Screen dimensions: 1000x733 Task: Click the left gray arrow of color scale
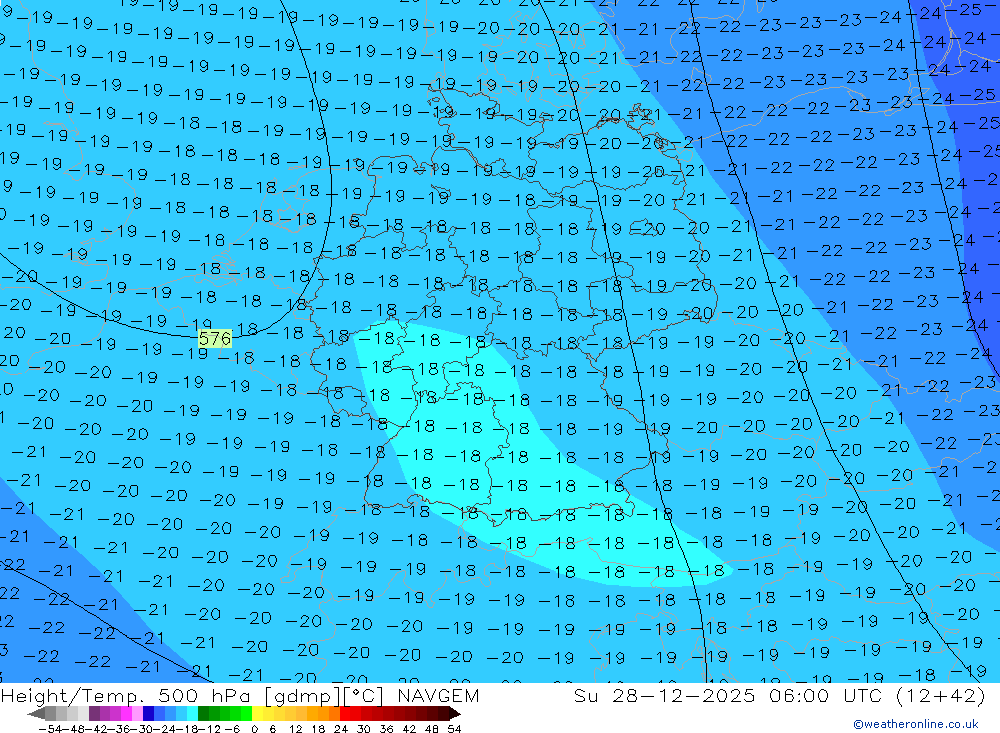coord(36,714)
